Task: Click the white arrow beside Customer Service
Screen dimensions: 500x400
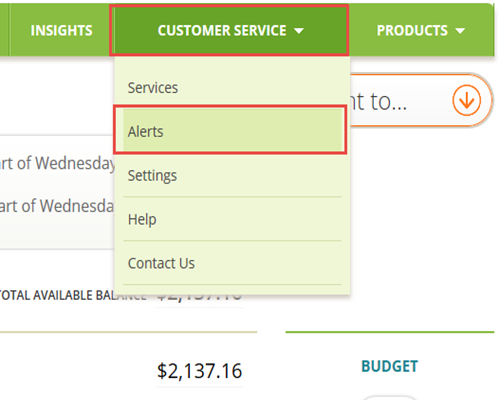Action: [299, 31]
